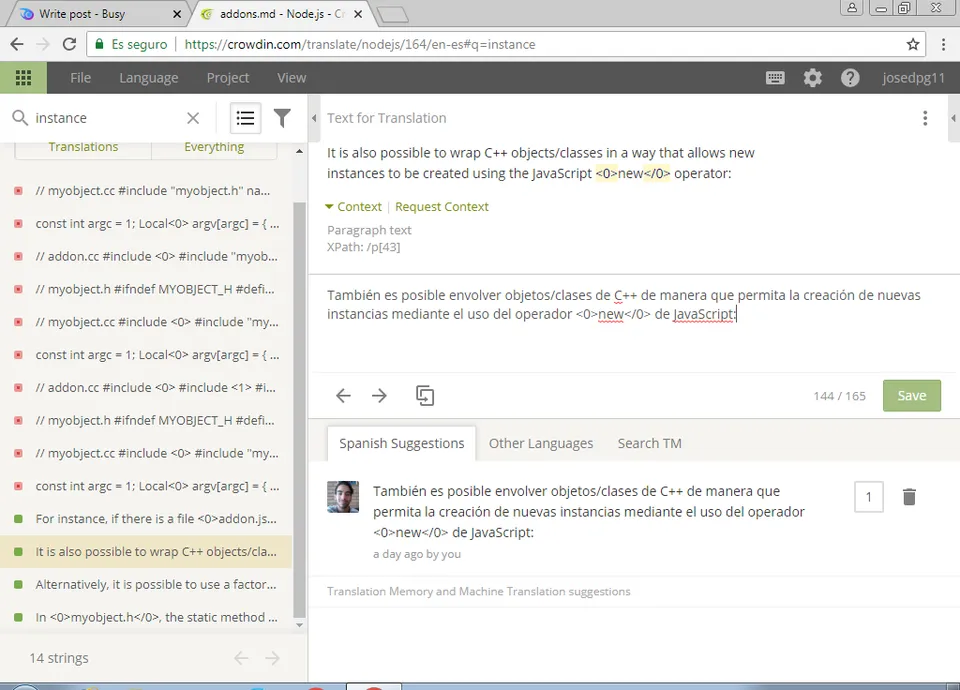Image resolution: width=960 pixels, height=690 pixels.
Task: Open the Language menu
Action: click(149, 78)
